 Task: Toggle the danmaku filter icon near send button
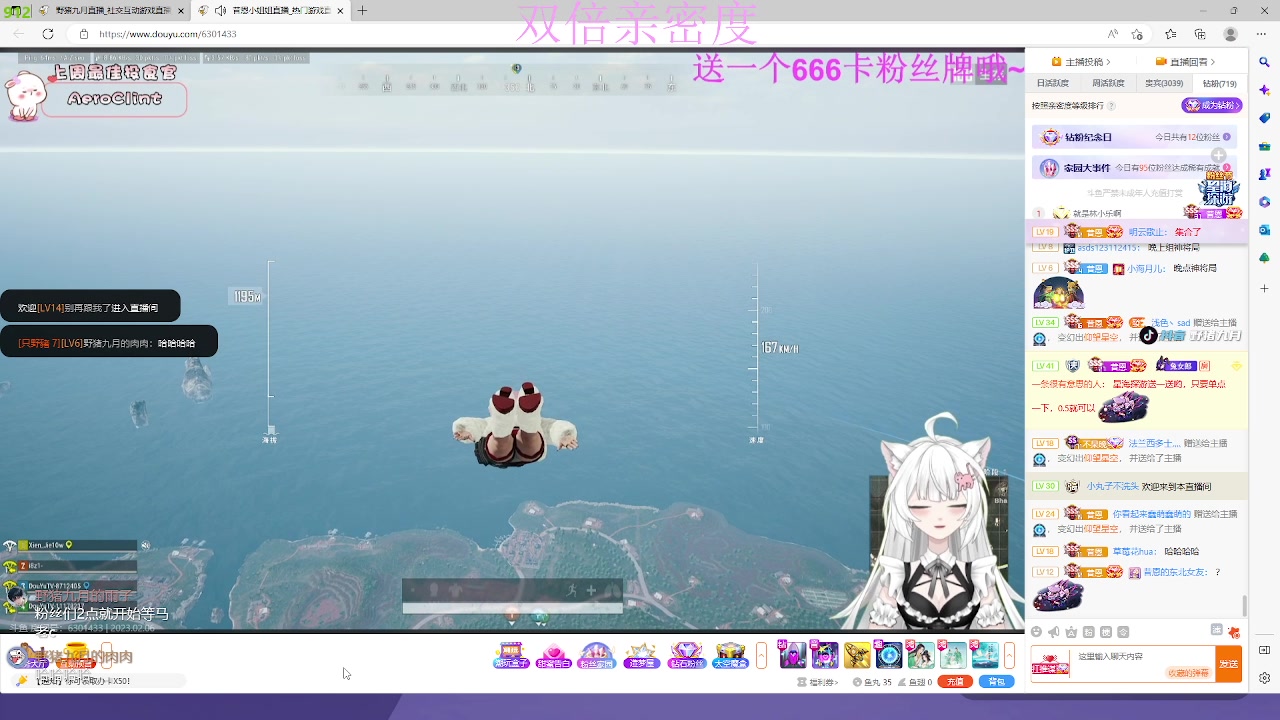1217,631
